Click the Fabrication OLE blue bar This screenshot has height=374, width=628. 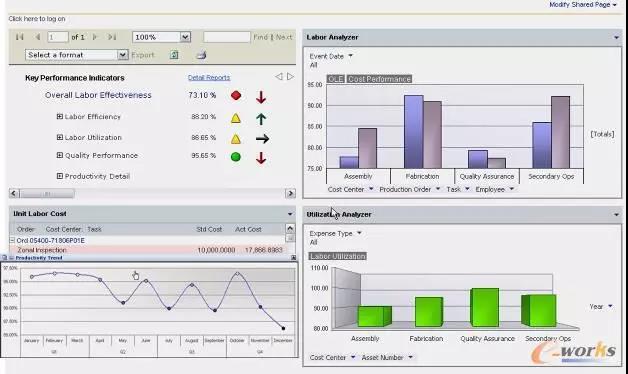pos(414,132)
